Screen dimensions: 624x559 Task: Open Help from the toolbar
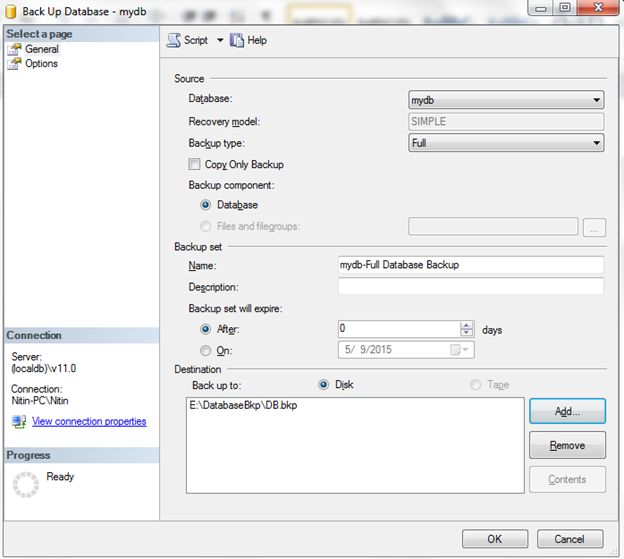tap(248, 40)
